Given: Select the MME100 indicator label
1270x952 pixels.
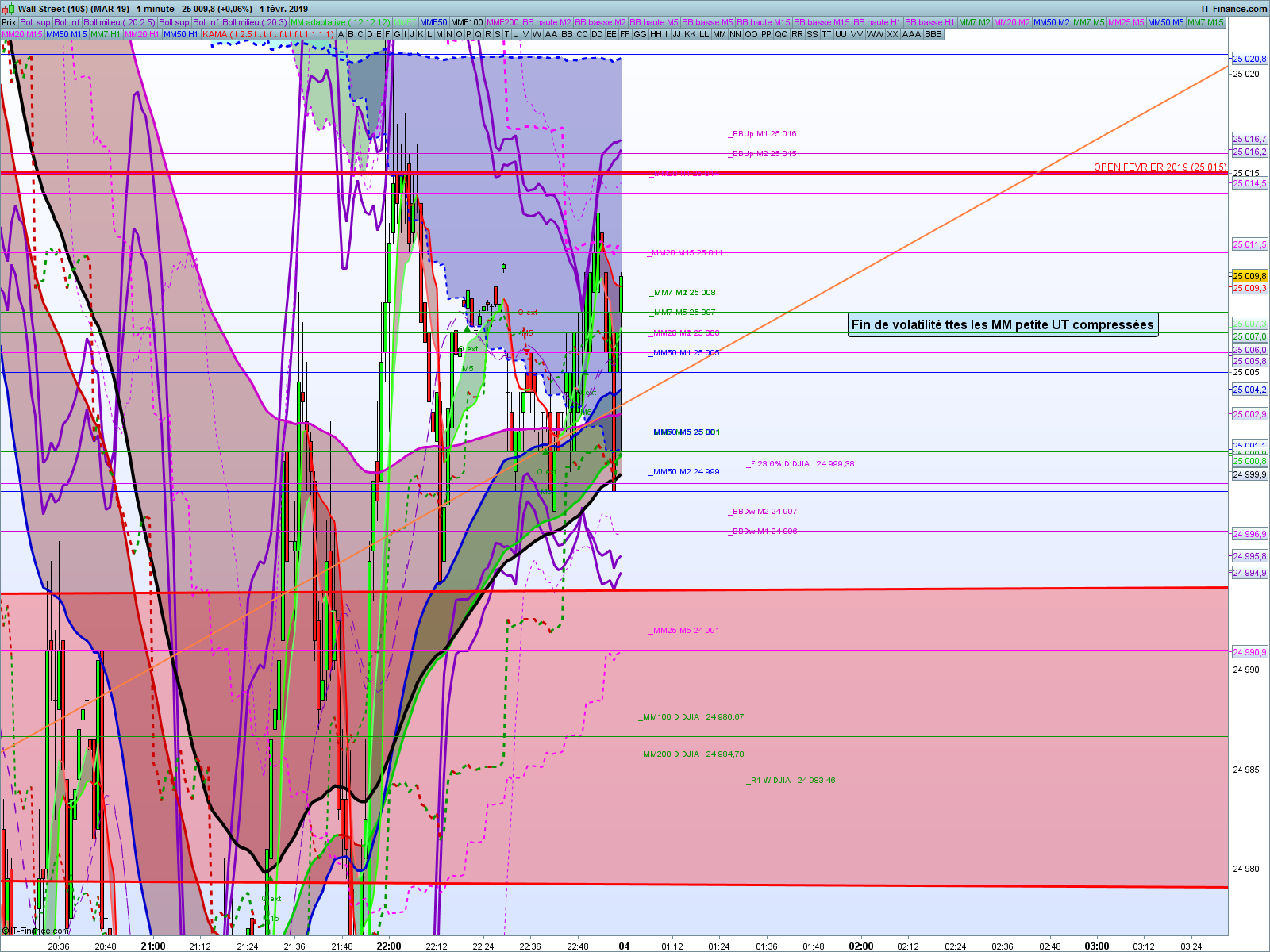Looking at the screenshot, I should pos(467,22).
